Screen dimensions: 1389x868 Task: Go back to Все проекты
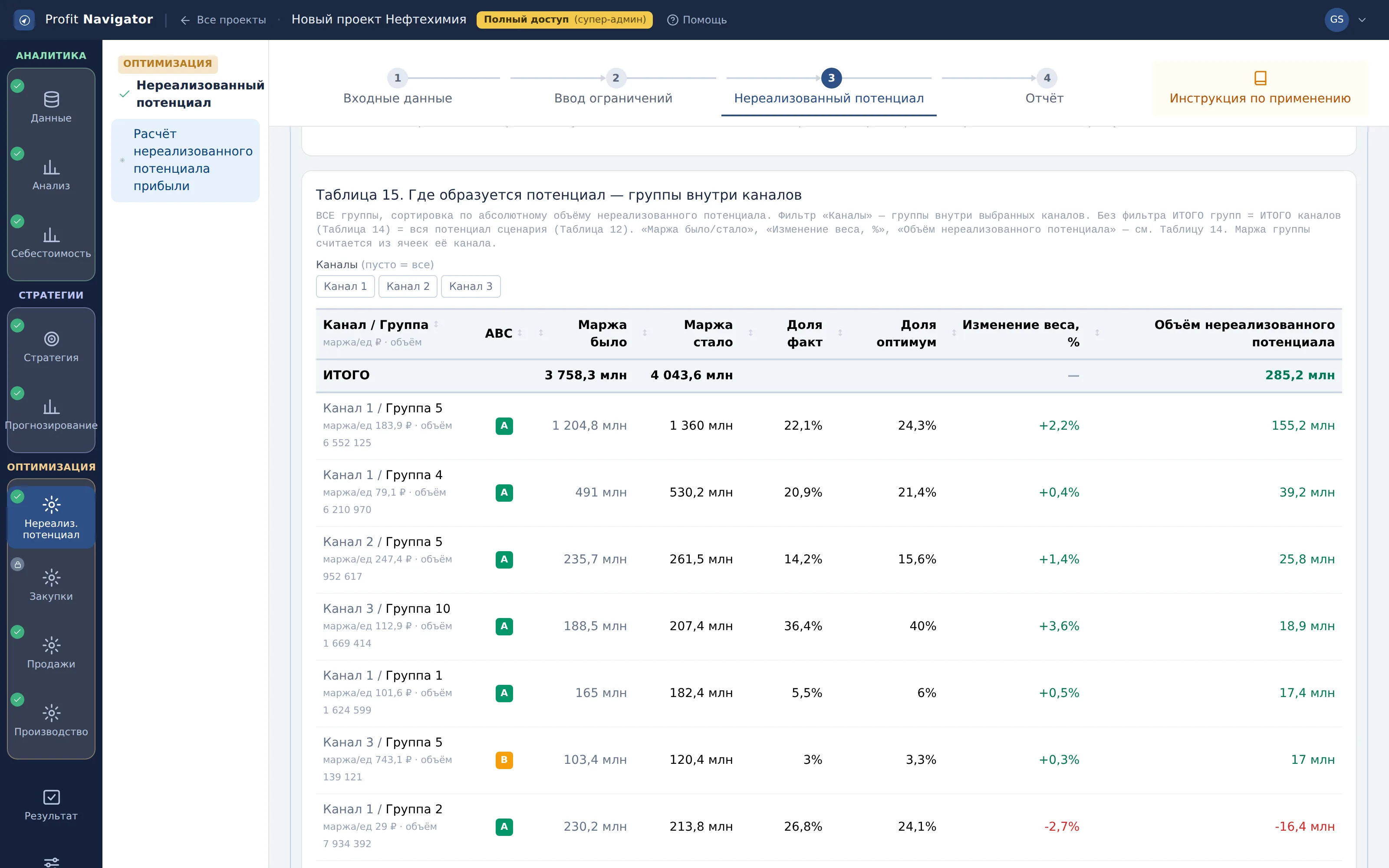(x=223, y=20)
